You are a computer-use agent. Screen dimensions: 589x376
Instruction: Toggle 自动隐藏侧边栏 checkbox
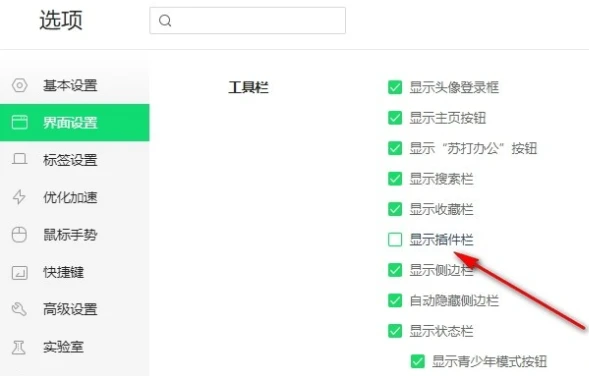[x=395, y=300]
